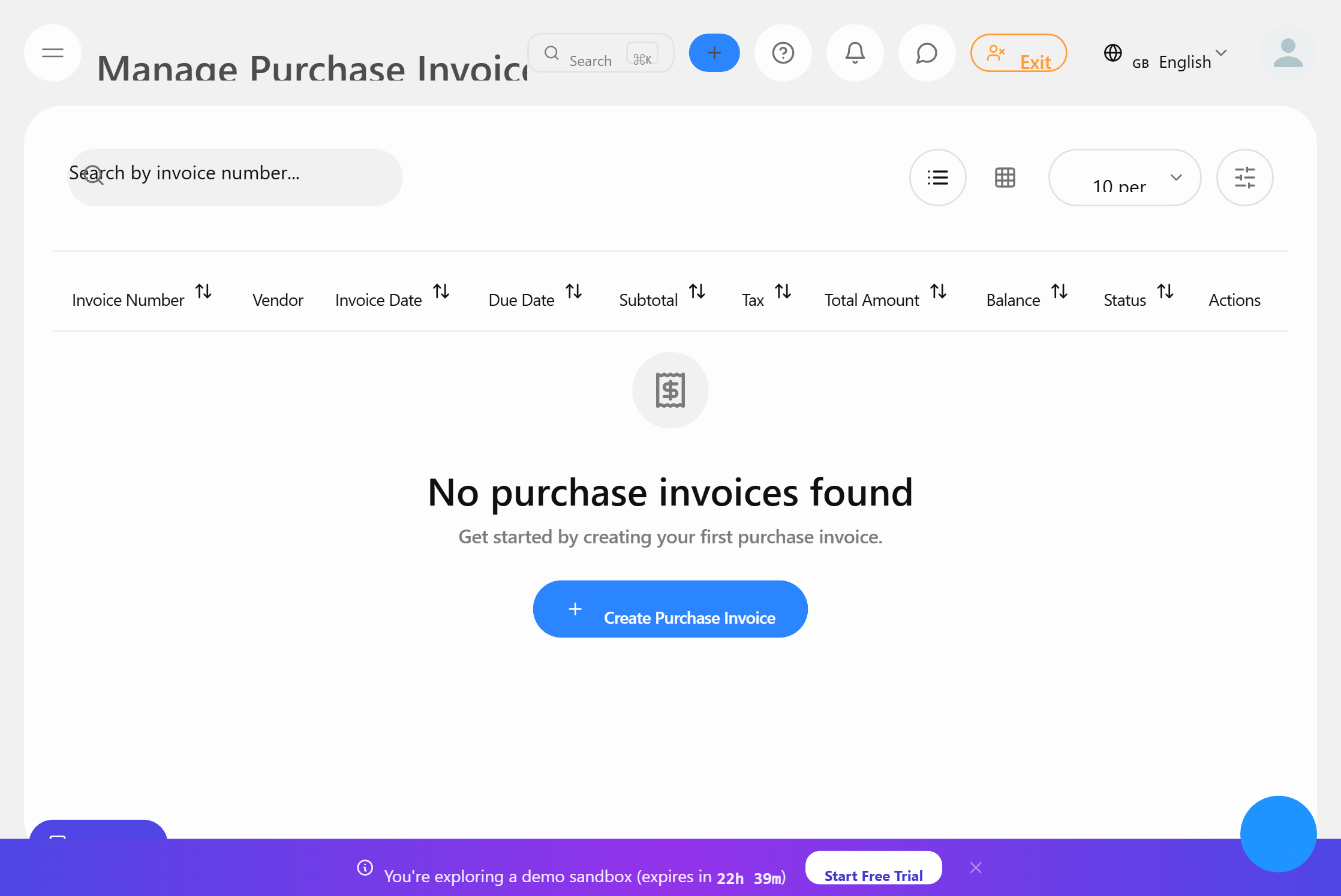
Task: Click the user profile avatar icon
Action: (x=1287, y=53)
